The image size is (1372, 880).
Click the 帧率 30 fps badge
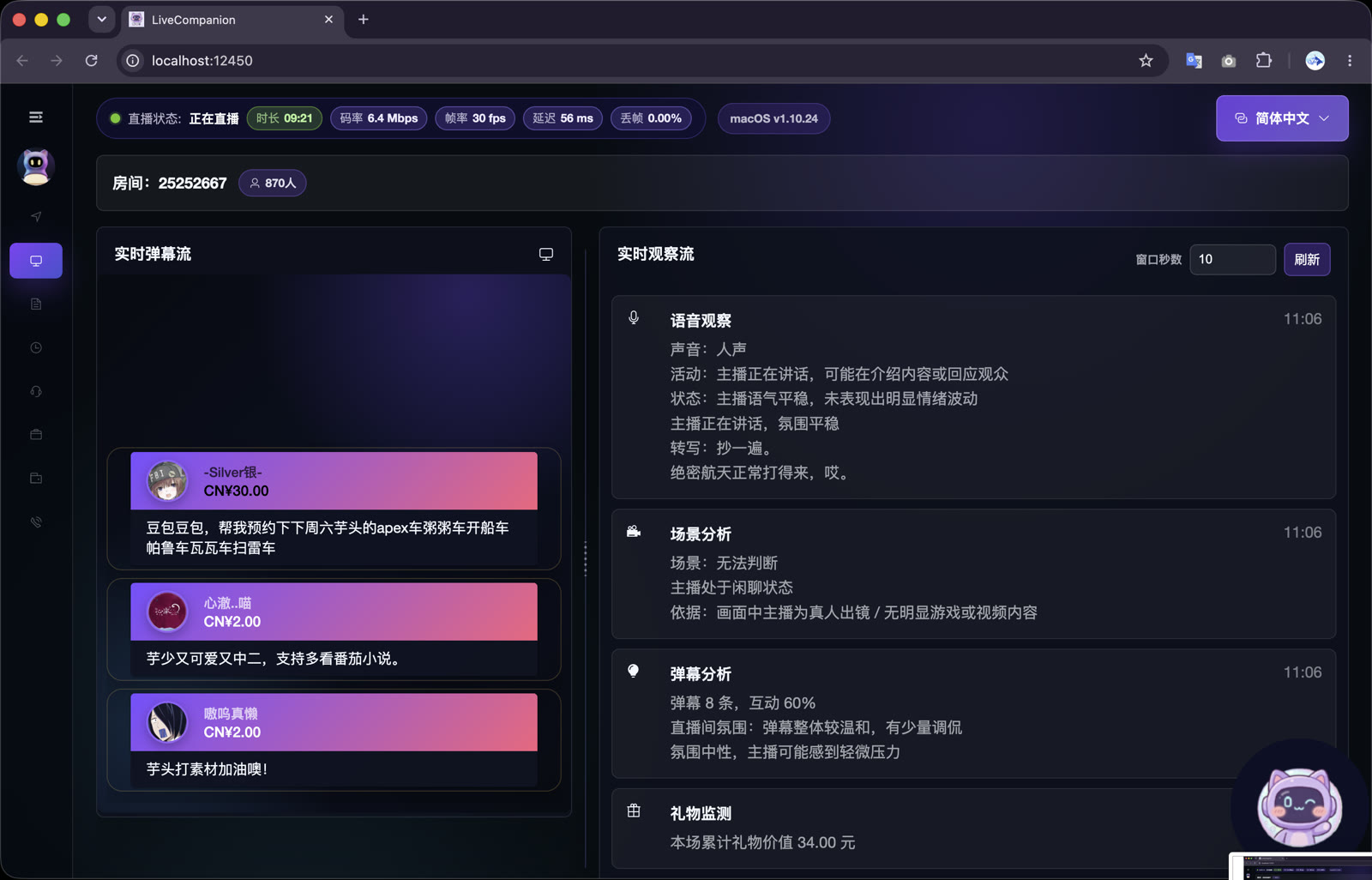pyautogui.click(x=475, y=118)
